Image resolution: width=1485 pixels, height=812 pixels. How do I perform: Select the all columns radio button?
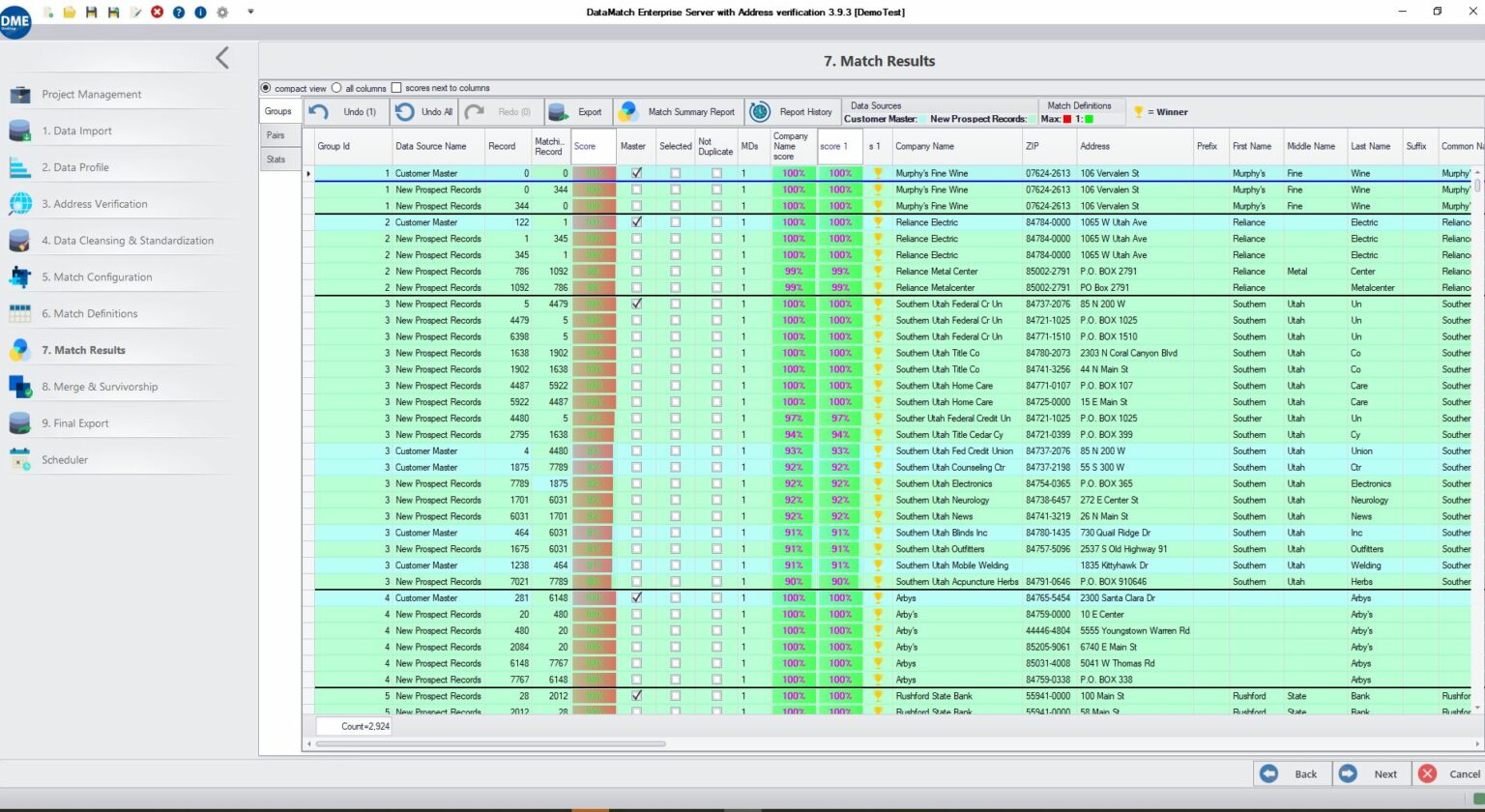pyautogui.click(x=336, y=87)
